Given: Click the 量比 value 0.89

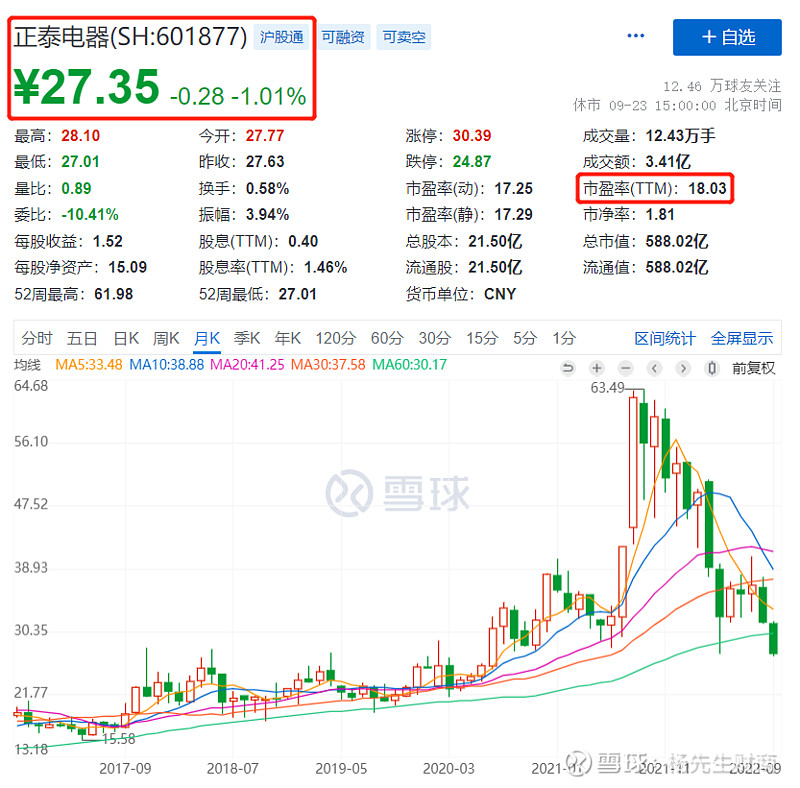Looking at the screenshot, I should pos(76,188).
